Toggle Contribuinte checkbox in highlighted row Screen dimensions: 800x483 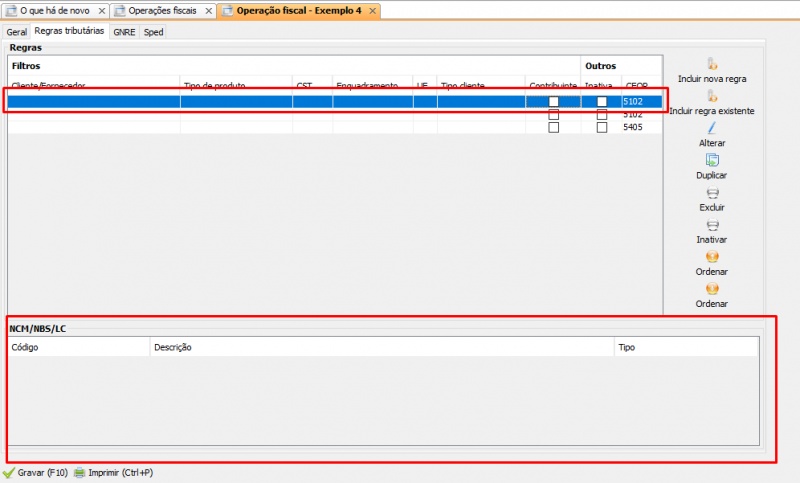(x=554, y=102)
